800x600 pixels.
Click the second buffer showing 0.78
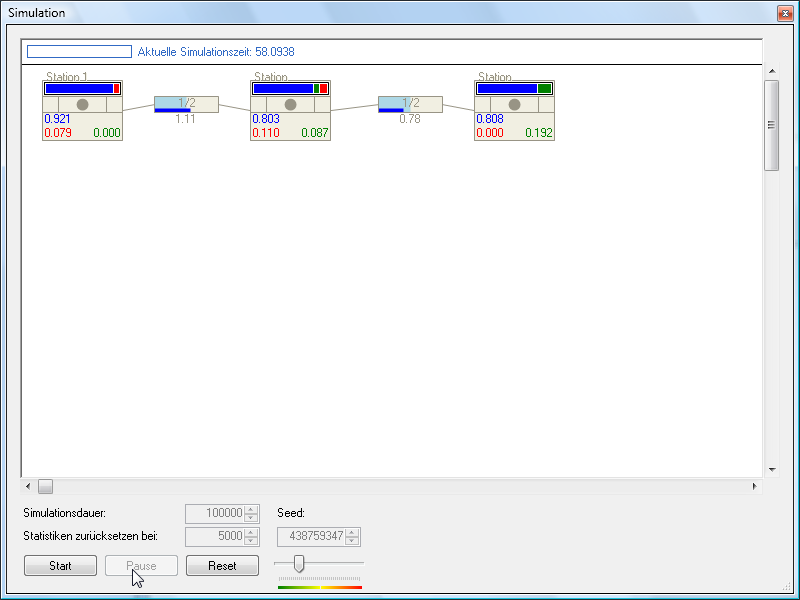point(409,104)
